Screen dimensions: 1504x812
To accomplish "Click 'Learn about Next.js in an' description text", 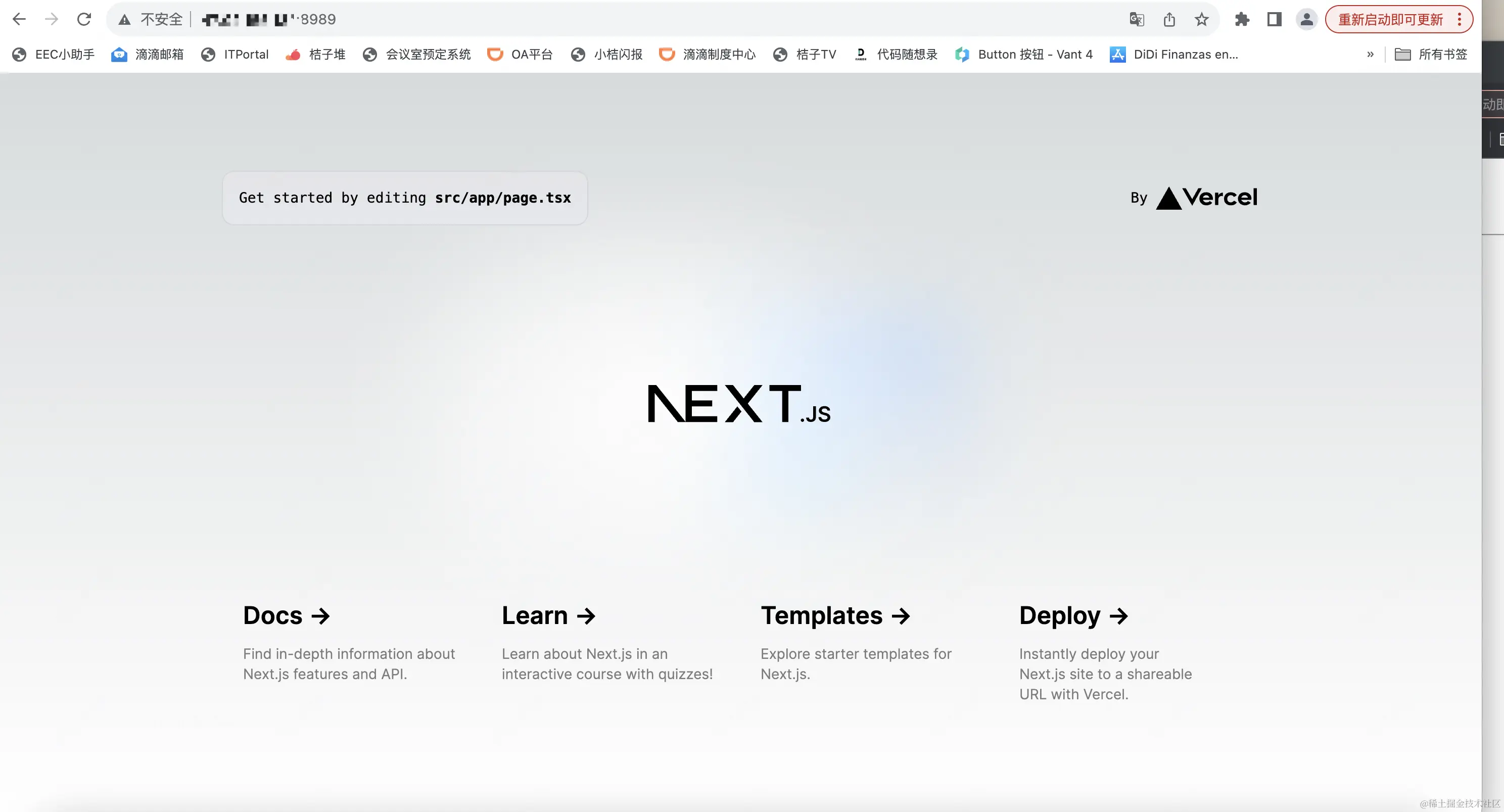I will [x=584, y=654].
